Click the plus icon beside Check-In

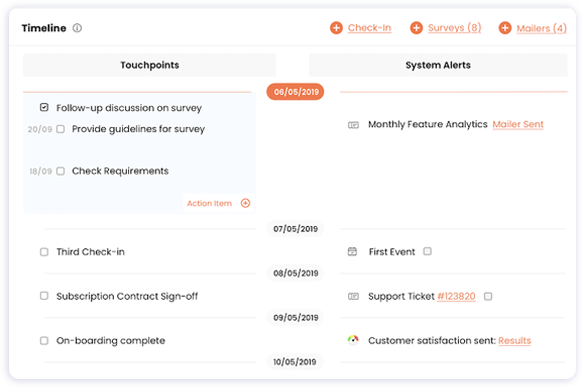tap(336, 28)
